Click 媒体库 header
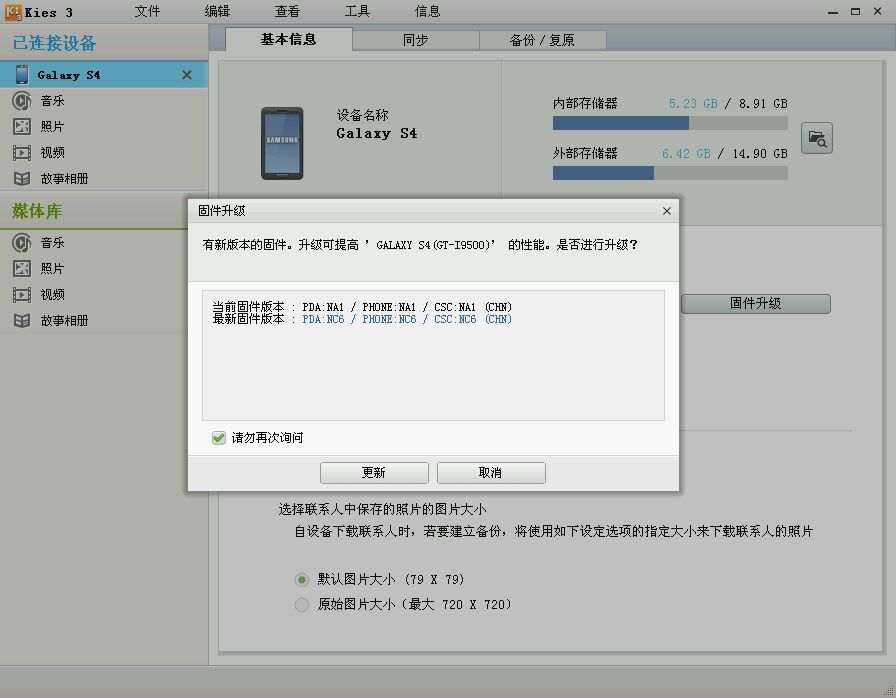 point(37,211)
